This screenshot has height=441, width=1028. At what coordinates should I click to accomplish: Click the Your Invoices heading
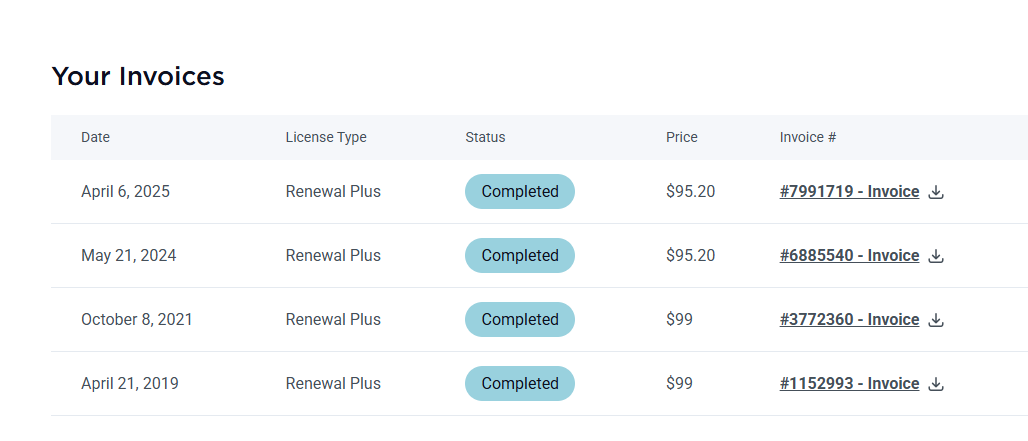pos(138,76)
